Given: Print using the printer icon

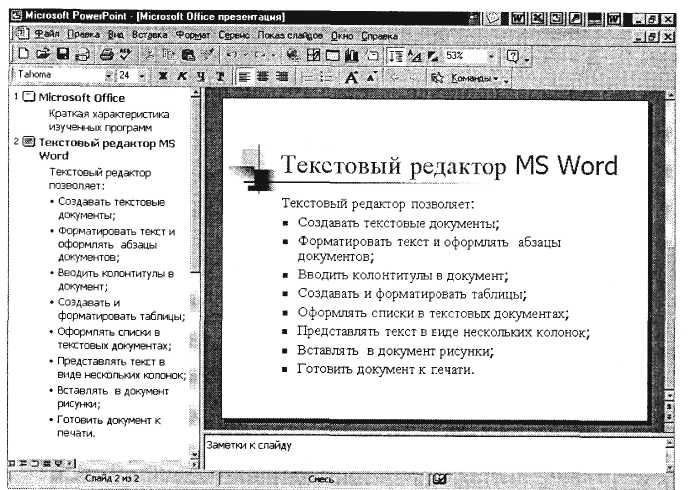Looking at the screenshot, I should coord(107,55).
